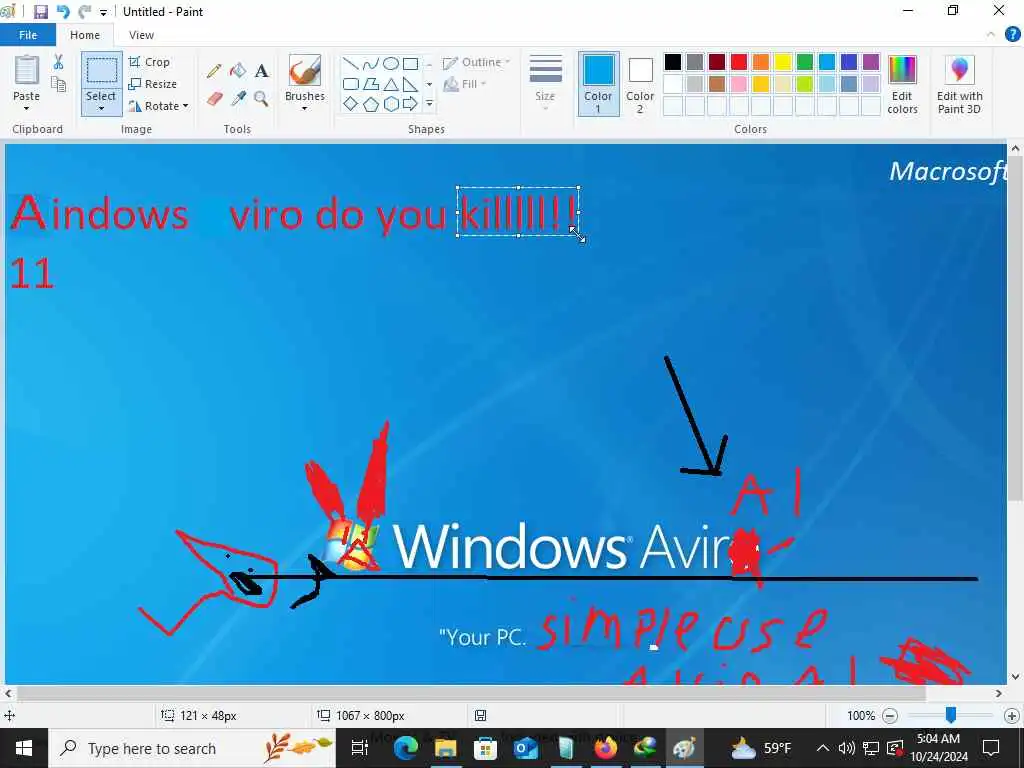
Task: Open the Paste dropdown arrow
Action: pos(27,108)
